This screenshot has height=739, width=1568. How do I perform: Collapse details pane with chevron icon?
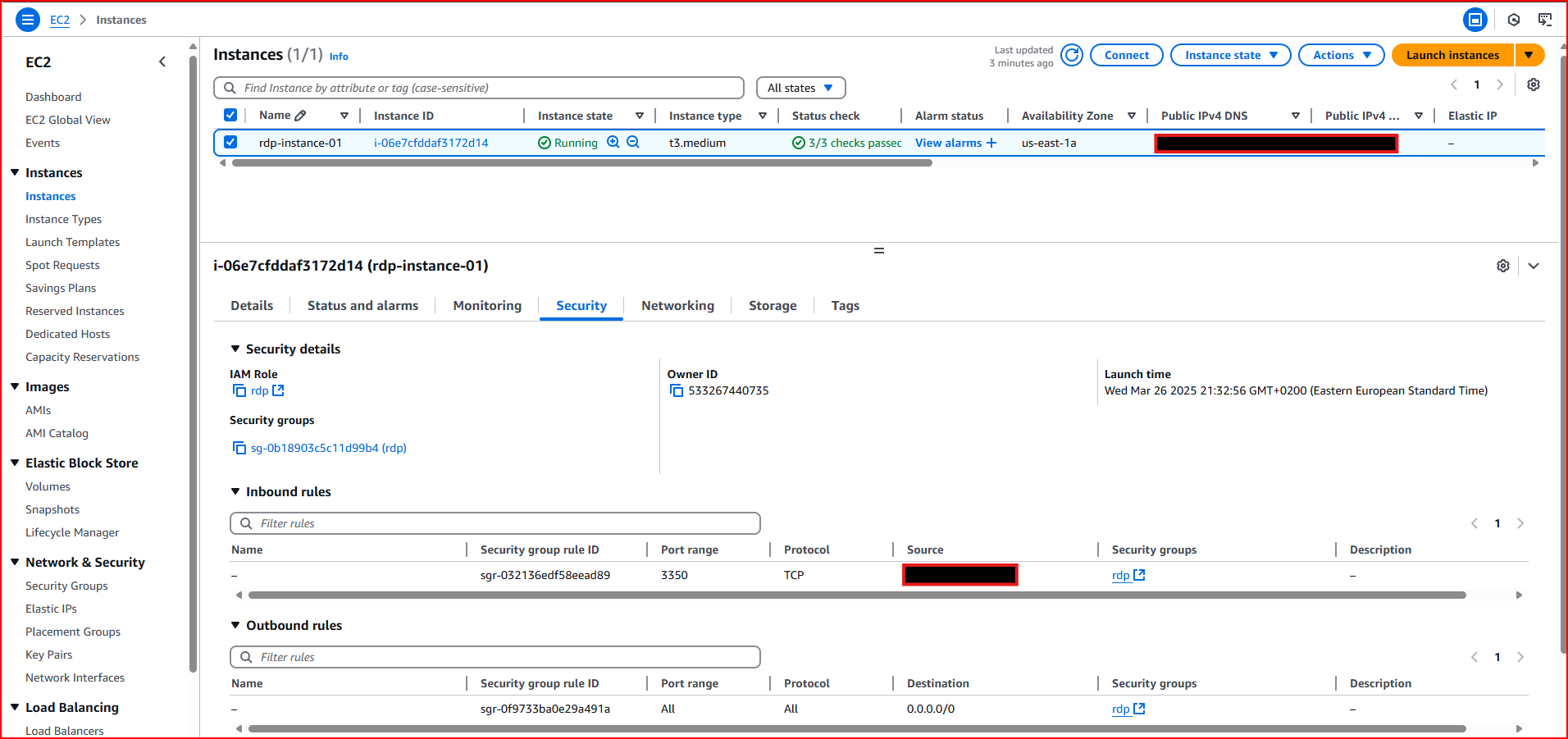1534,266
